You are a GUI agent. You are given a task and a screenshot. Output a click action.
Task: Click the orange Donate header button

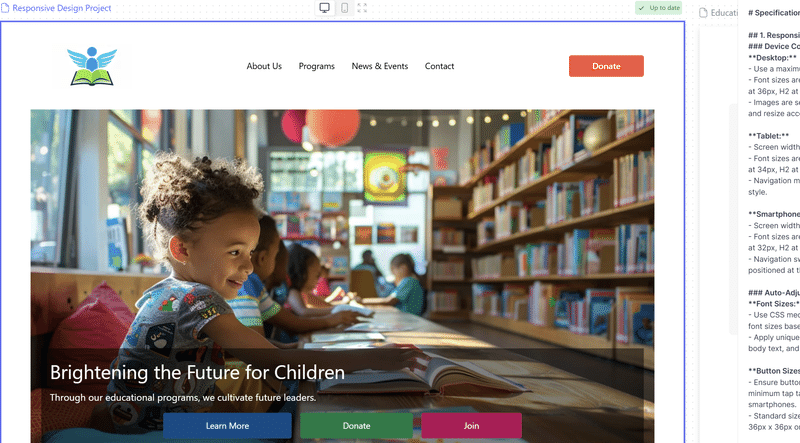606,66
